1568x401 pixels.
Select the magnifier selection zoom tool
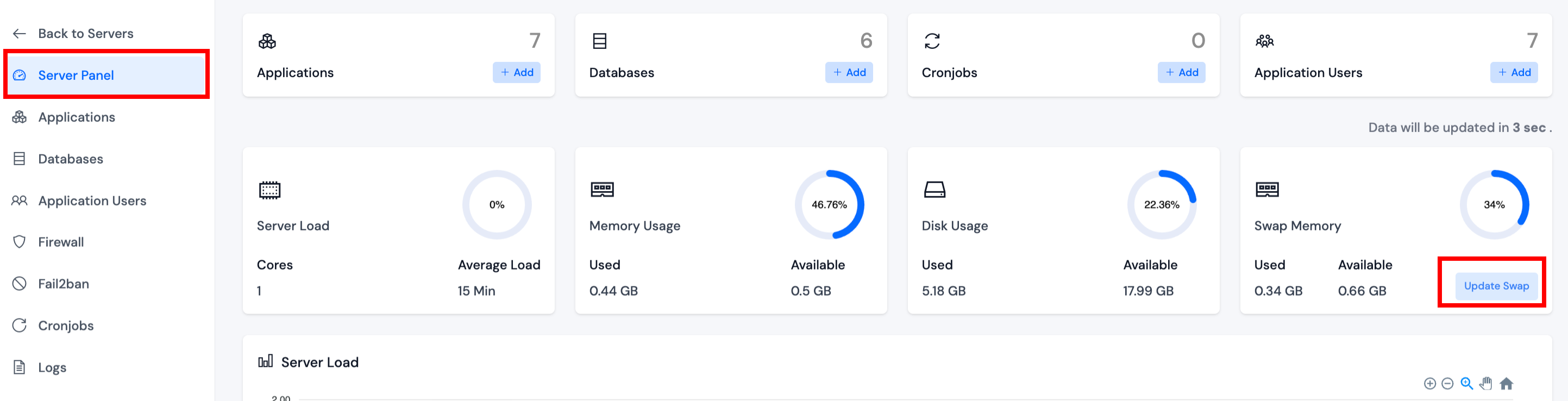tap(1466, 384)
